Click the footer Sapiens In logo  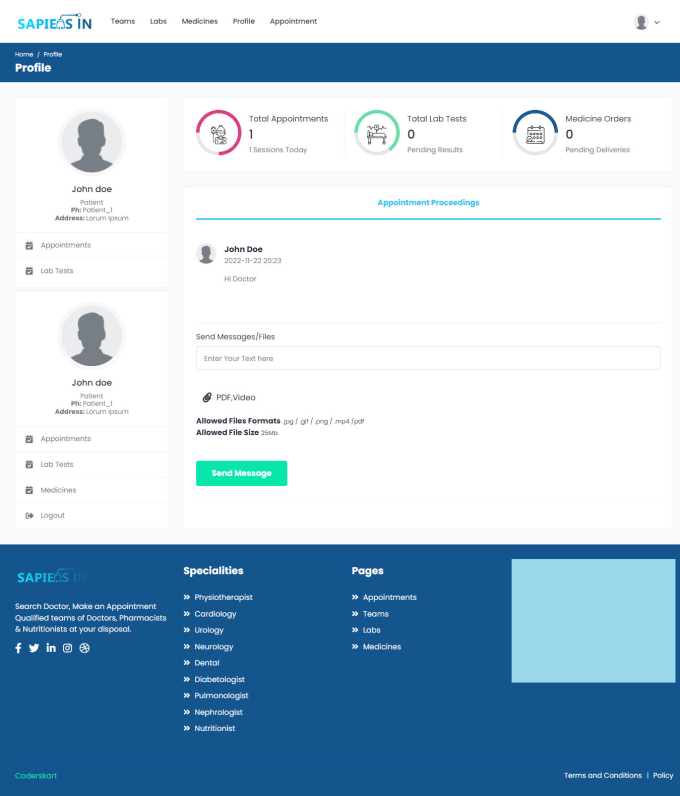[x=52, y=577]
